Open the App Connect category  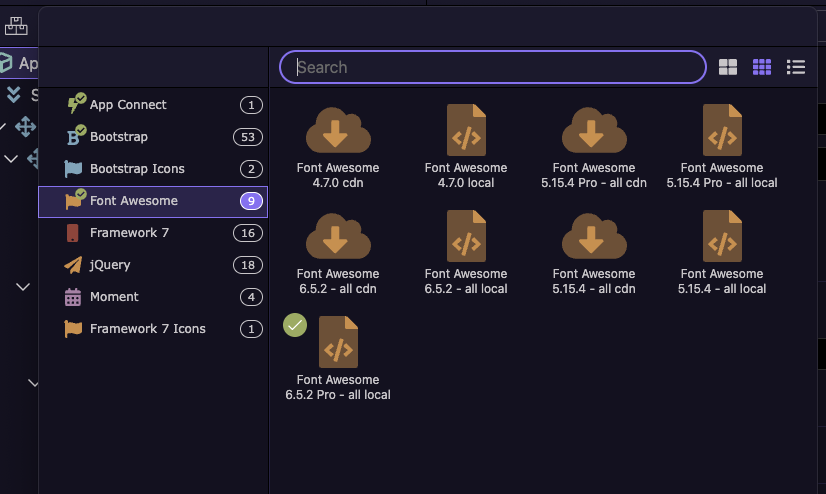153,105
